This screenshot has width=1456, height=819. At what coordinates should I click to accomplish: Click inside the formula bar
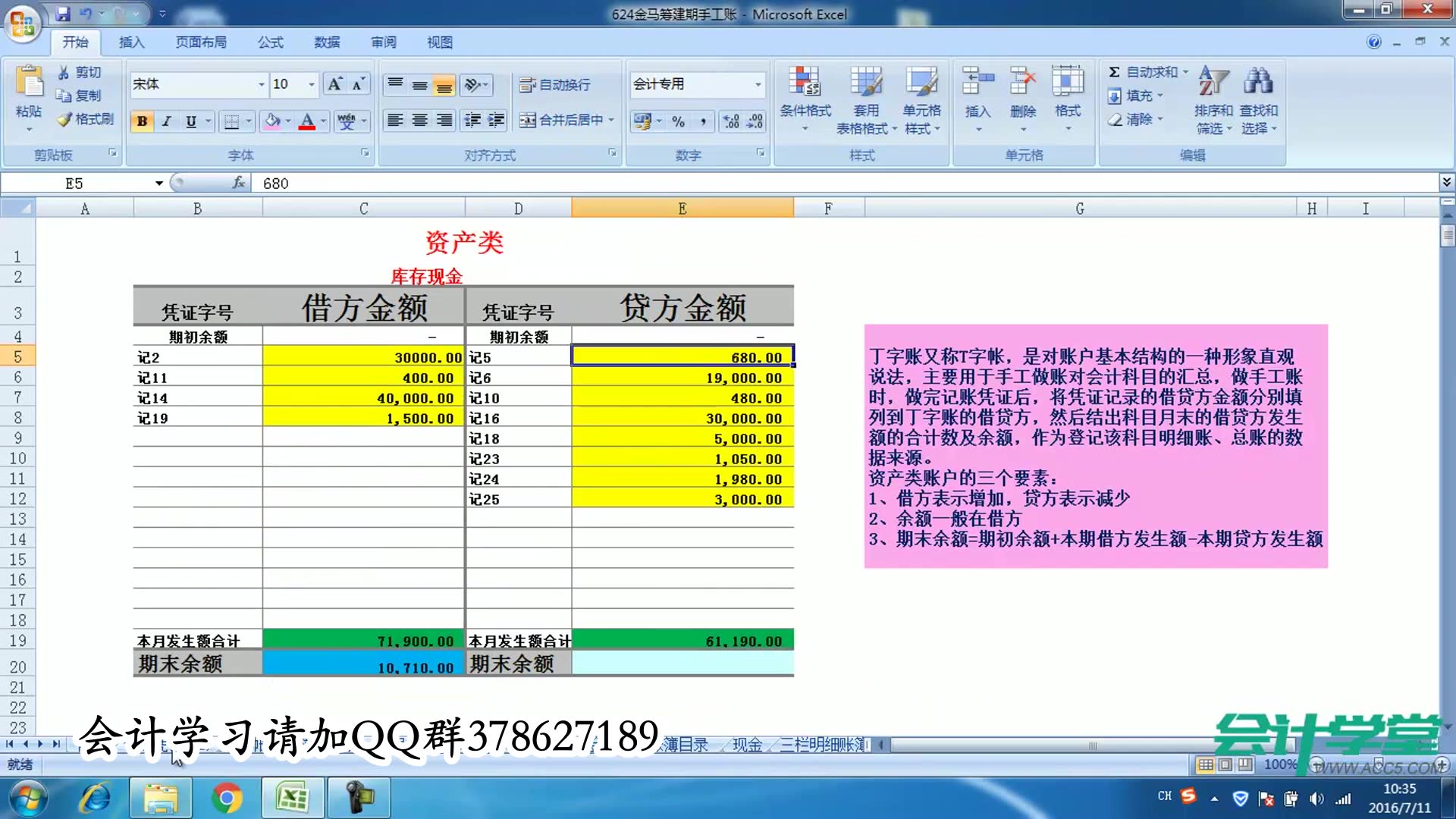pos(531,183)
